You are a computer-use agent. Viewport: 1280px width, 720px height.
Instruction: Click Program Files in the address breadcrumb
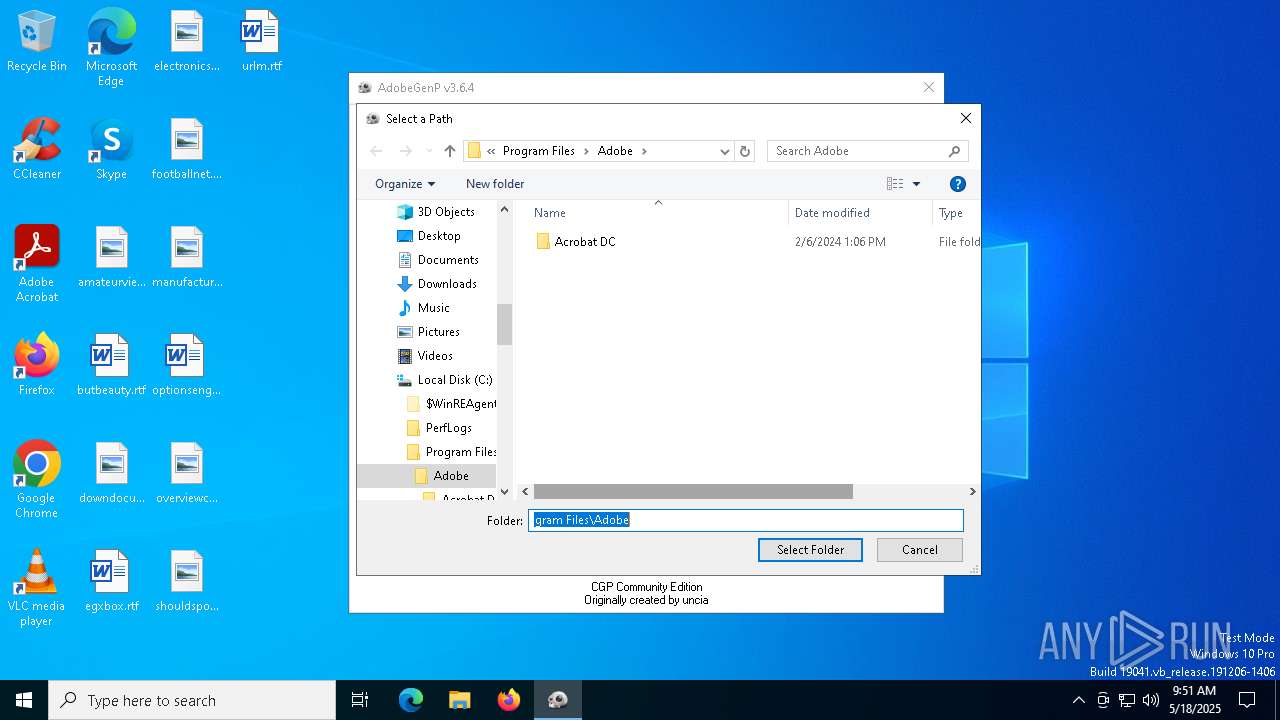coord(539,151)
